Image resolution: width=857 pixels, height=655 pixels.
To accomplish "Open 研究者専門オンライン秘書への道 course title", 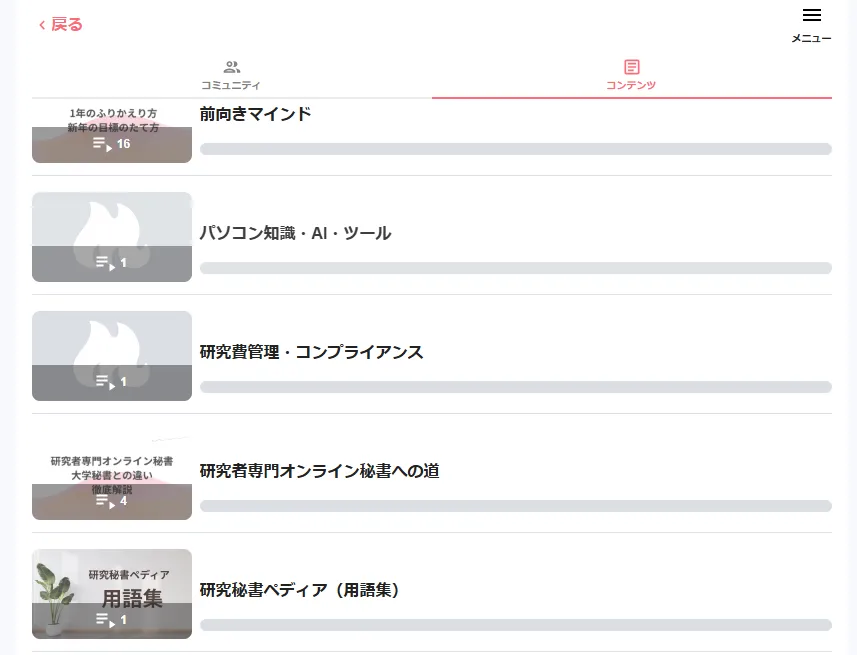I will point(319,471).
